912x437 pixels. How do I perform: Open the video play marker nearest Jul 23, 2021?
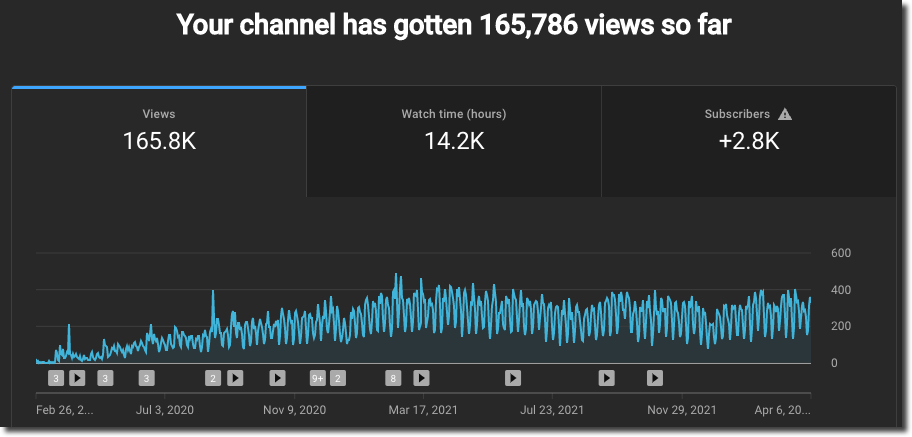pos(512,378)
